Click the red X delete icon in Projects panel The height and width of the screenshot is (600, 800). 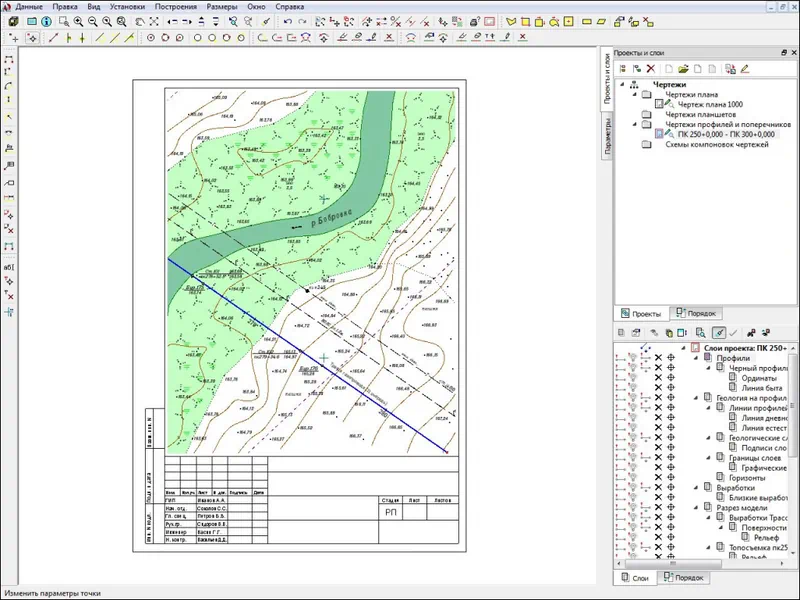pyautogui.click(x=651, y=69)
